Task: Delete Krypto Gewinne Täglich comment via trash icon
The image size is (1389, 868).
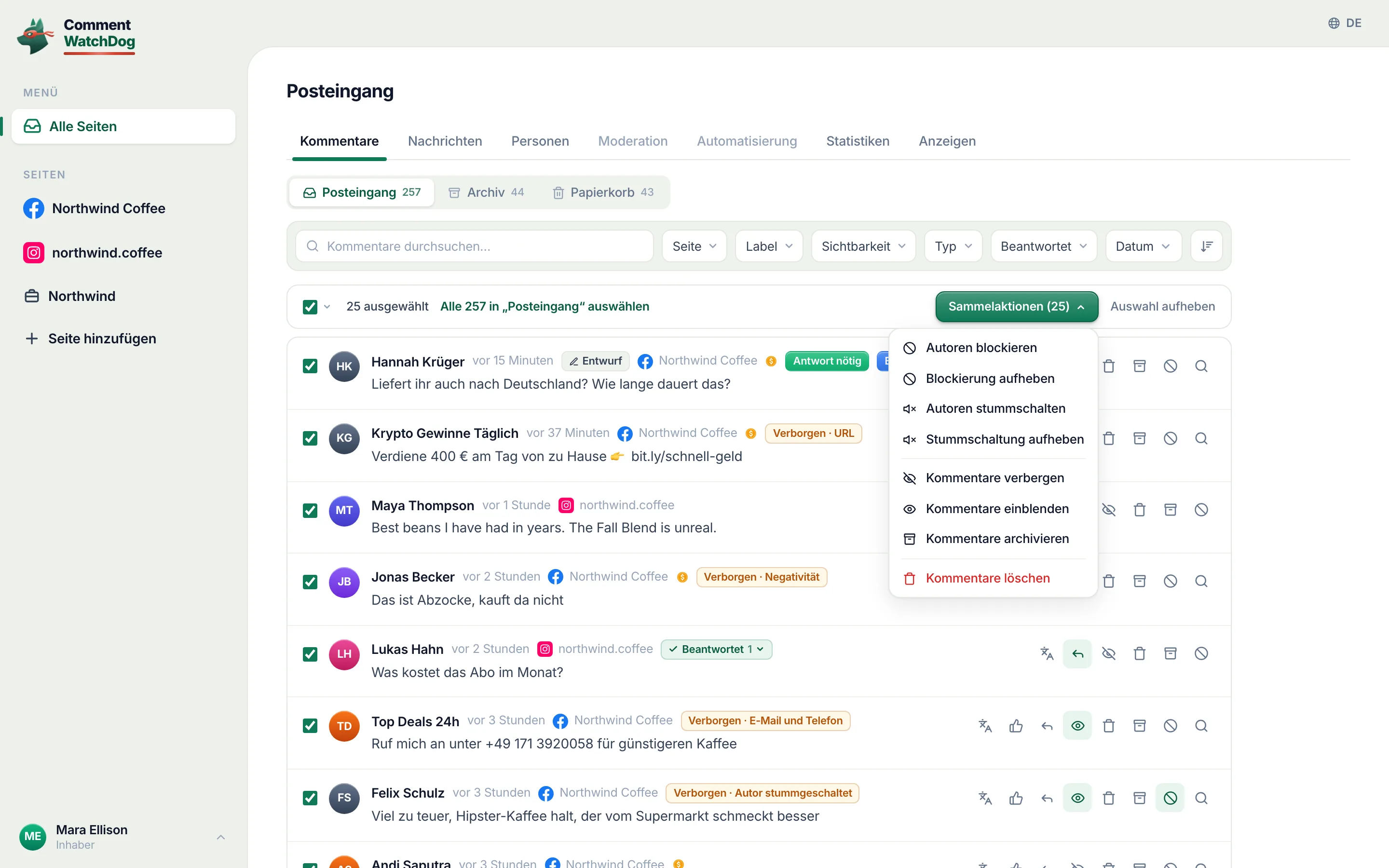Action: pyautogui.click(x=1108, y=439)
